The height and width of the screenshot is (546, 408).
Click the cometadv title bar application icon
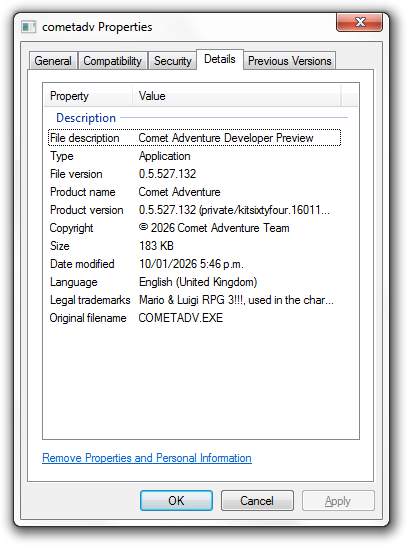[x=29, y=27]
